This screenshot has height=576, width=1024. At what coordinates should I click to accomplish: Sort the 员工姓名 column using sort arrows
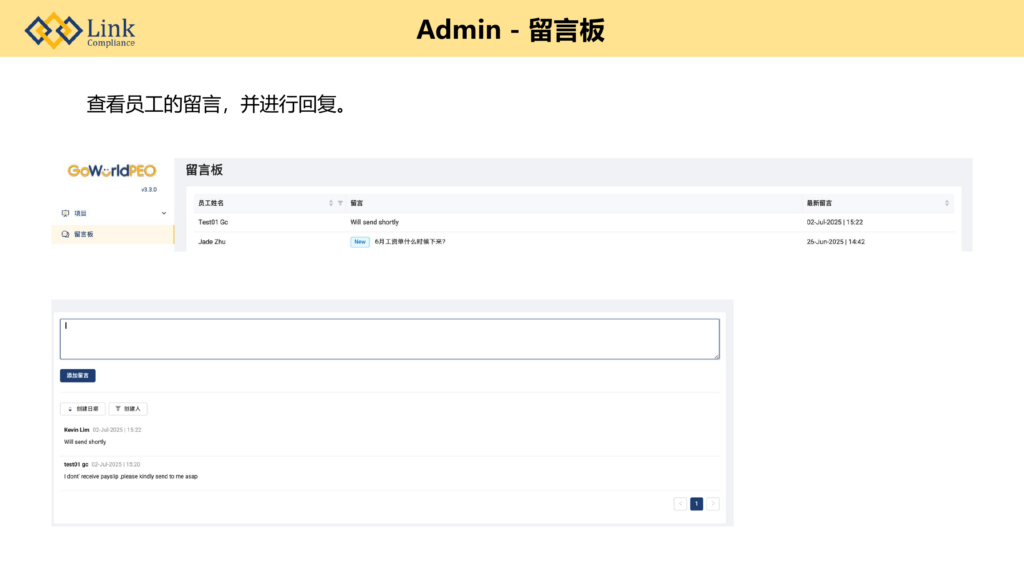(331, 203)
